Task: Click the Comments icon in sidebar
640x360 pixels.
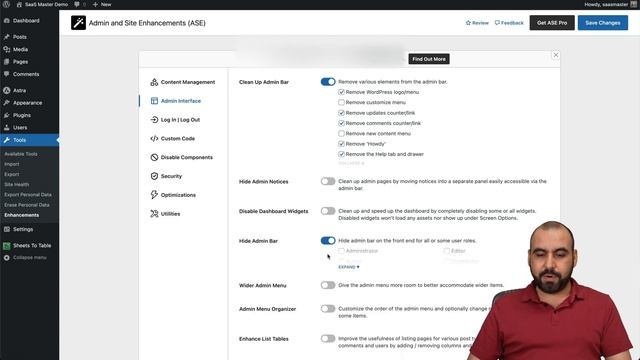Action: pos(7,74)
